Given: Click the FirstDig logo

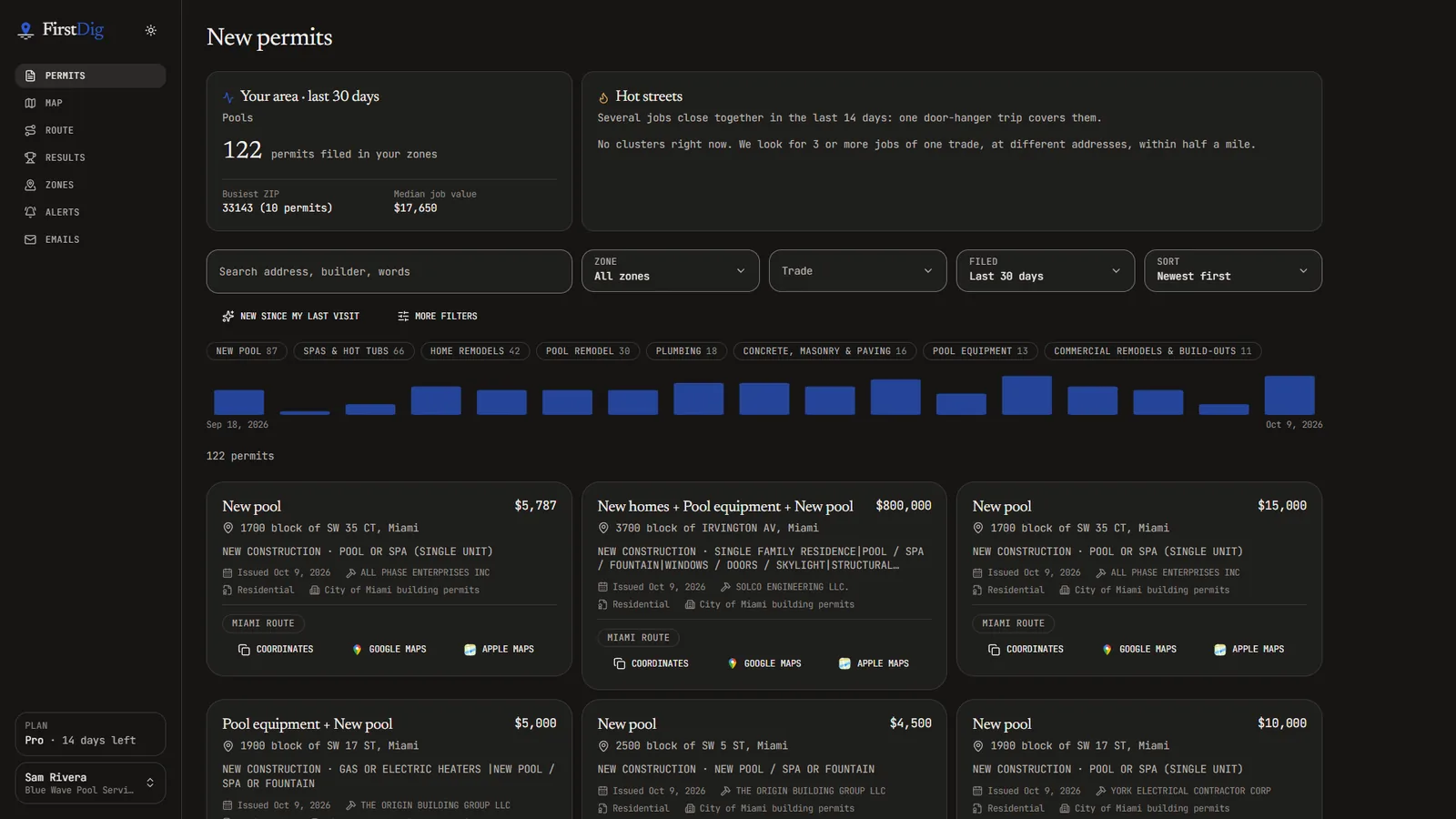Looking at the screenshot, I should (x=61, y=30).
